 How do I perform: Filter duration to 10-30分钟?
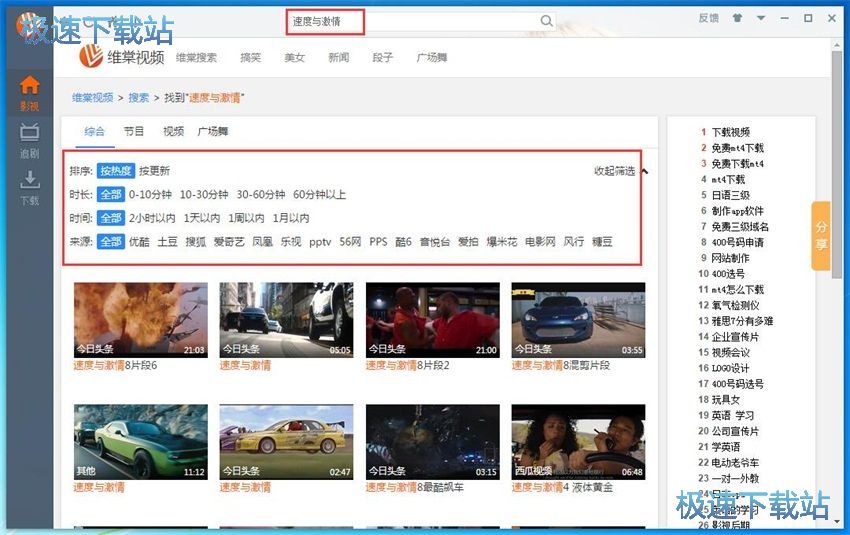point(204,195)
